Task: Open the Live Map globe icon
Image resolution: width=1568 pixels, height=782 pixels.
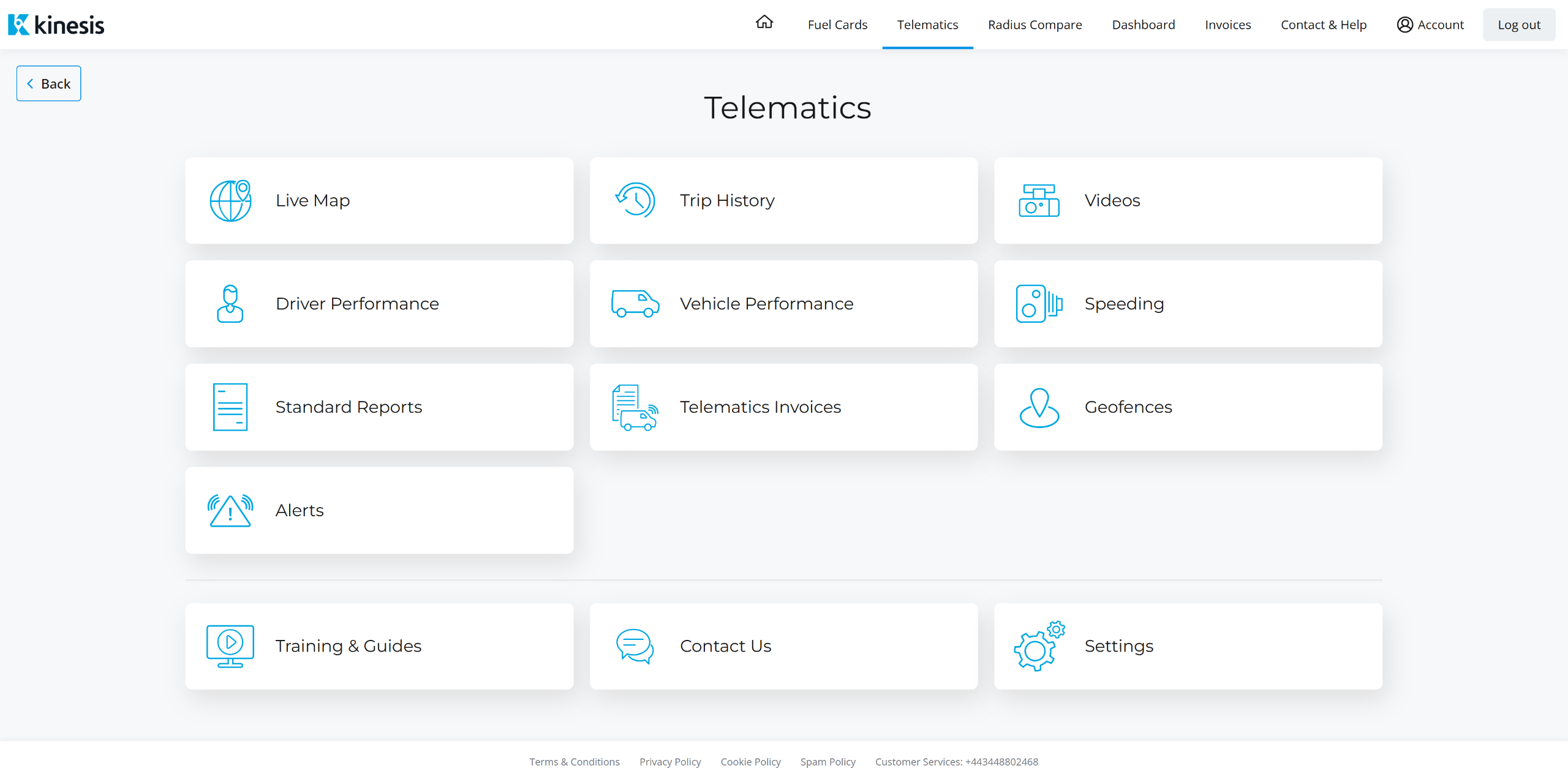Action: click(230, 200)
